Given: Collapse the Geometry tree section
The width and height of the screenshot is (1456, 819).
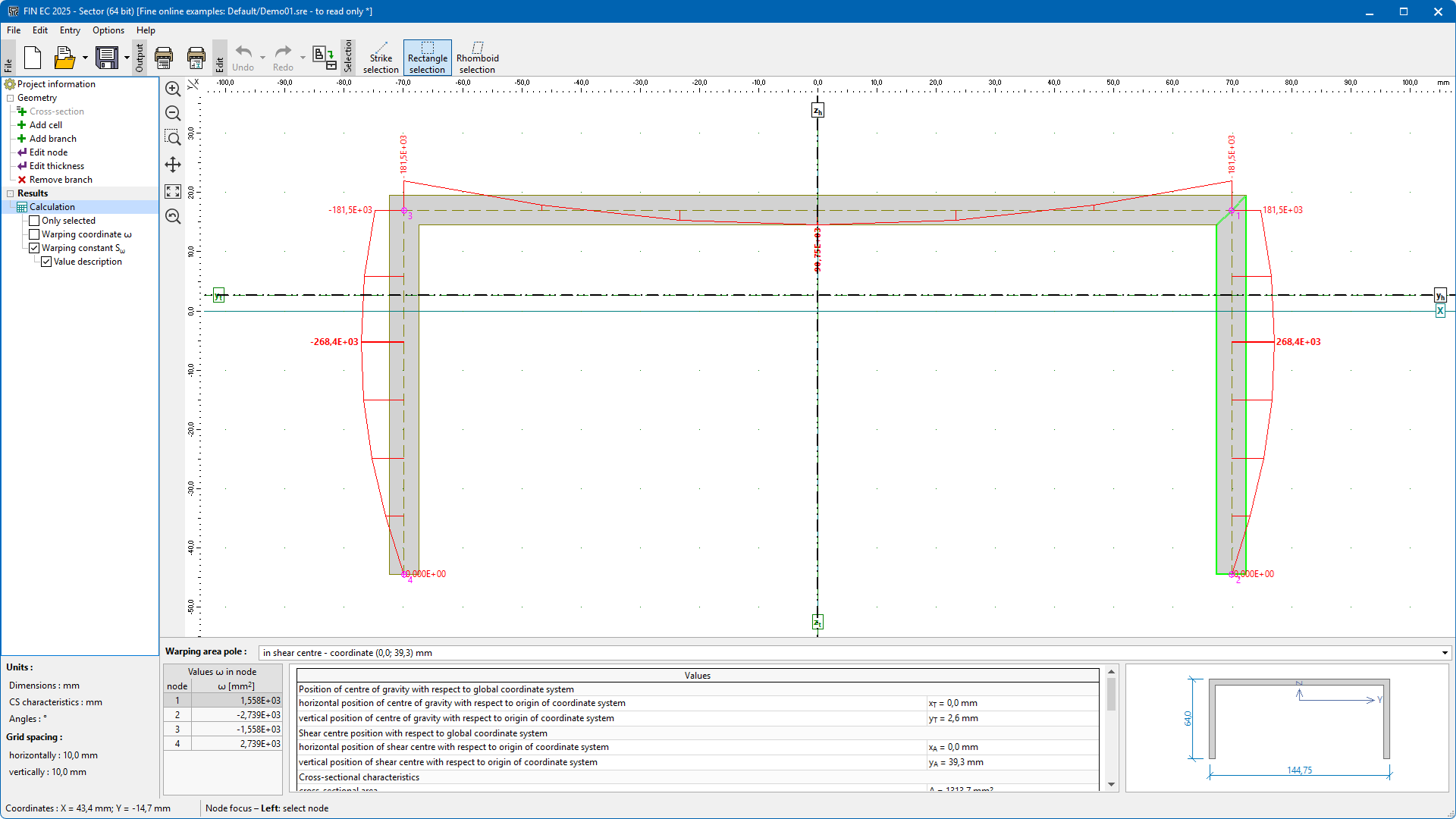Looking at the screenshot, I should tap(11, 98).
